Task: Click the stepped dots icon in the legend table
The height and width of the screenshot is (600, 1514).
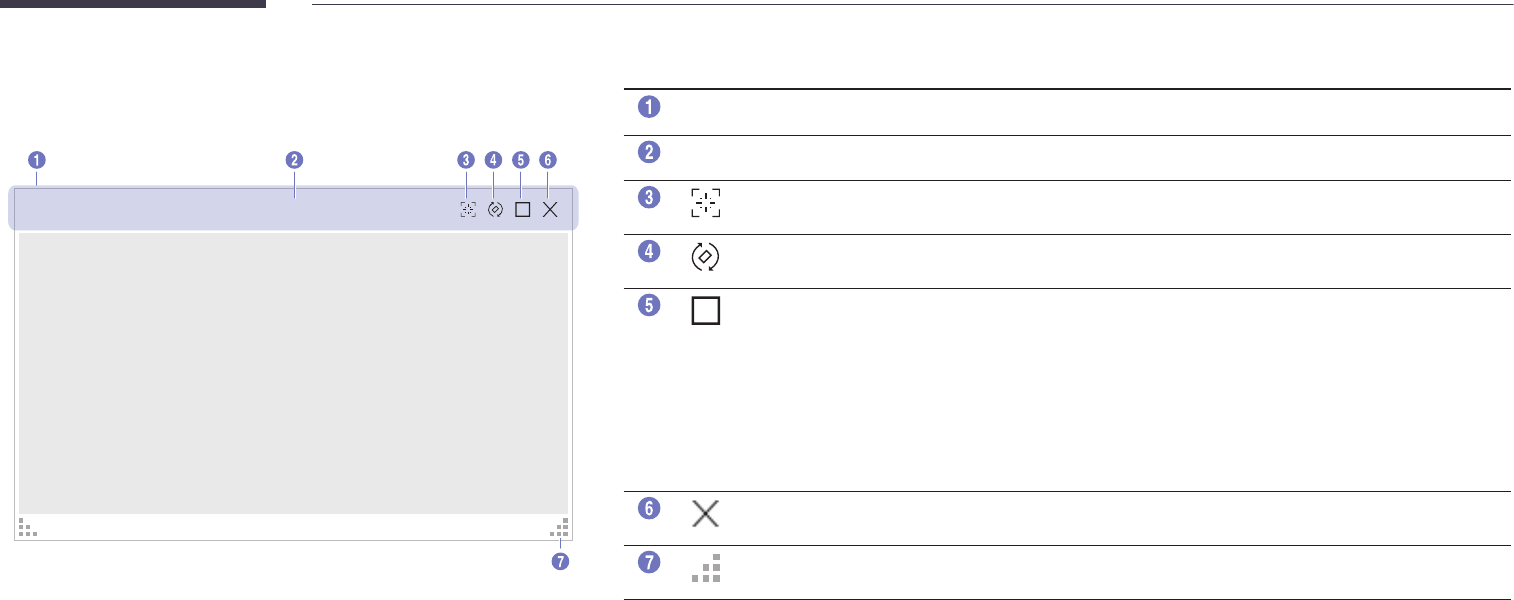Action: point(705,569)
